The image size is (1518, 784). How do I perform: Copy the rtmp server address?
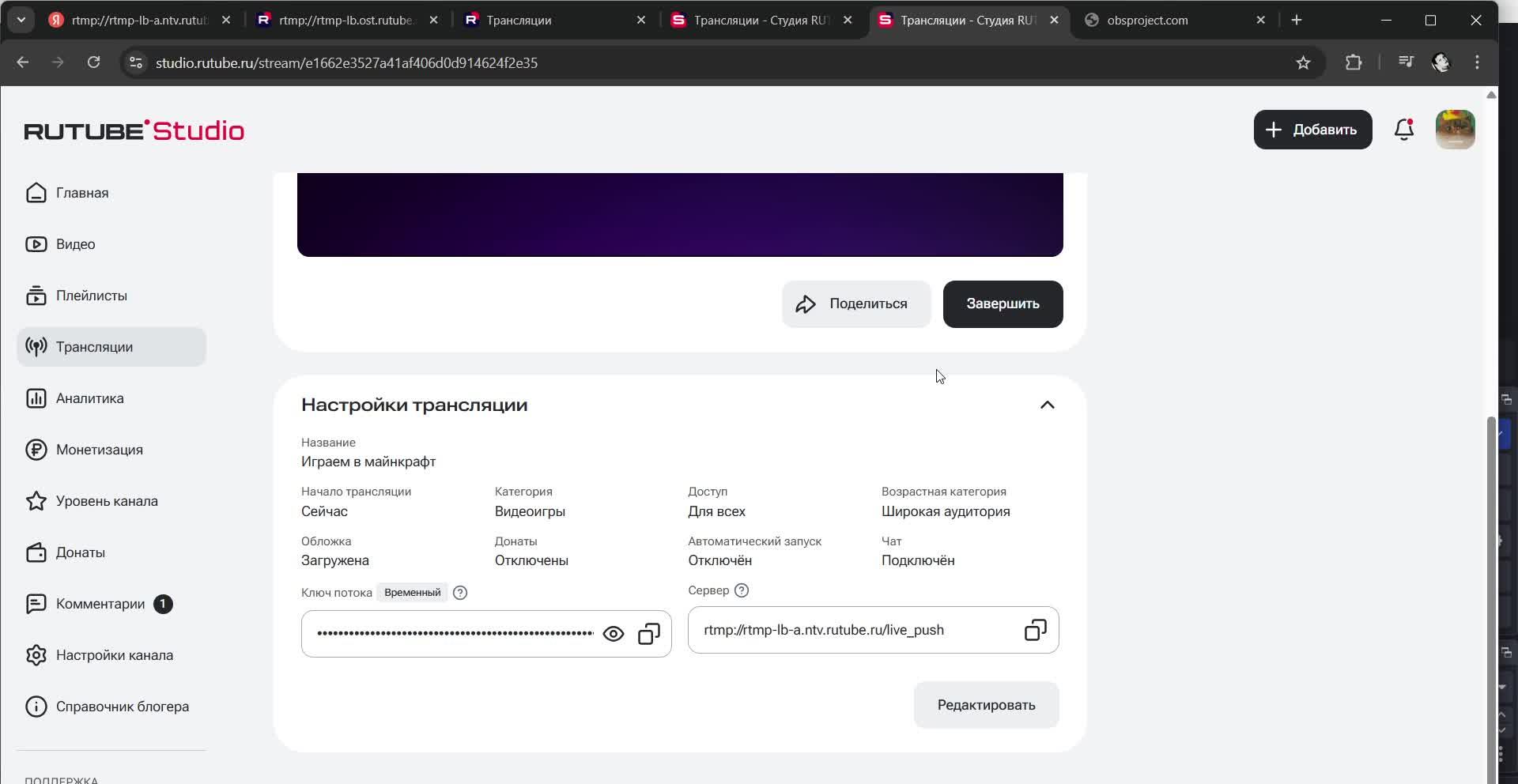point(1035,630)
